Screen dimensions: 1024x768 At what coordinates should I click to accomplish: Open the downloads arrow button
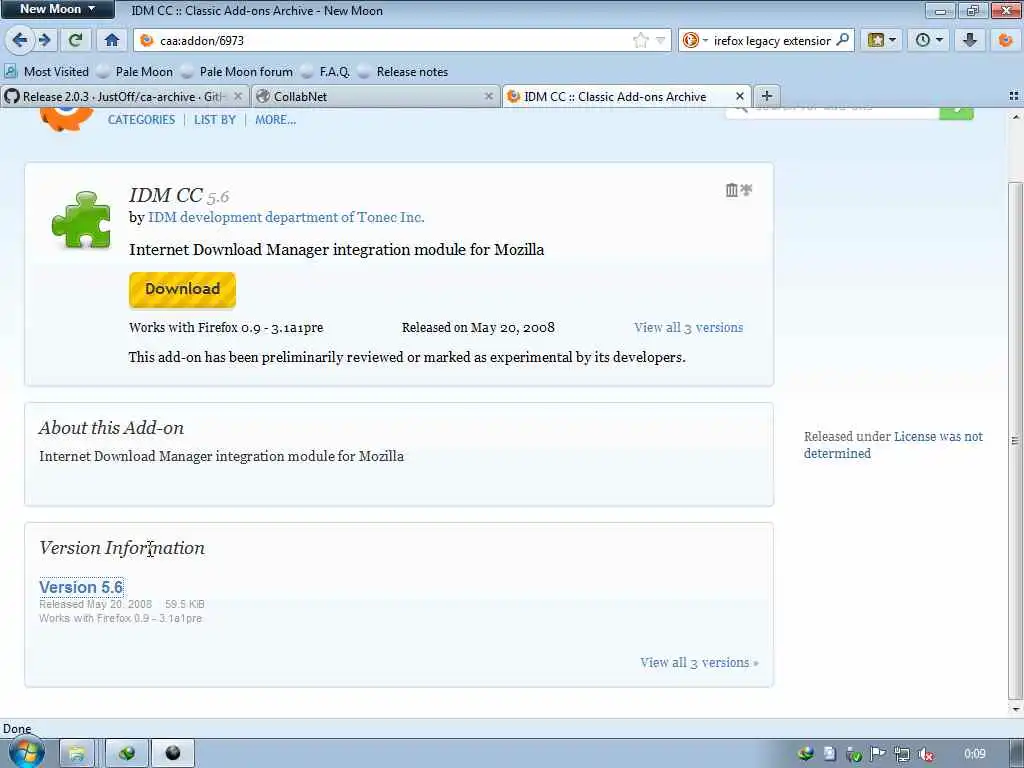click(970, 40)
